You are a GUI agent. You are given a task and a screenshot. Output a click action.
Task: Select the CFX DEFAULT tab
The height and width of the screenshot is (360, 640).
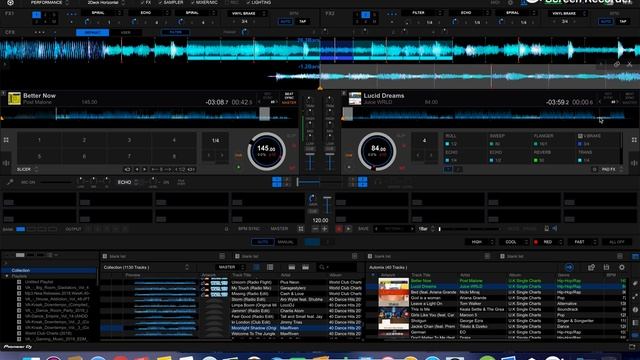pos(93,32)
